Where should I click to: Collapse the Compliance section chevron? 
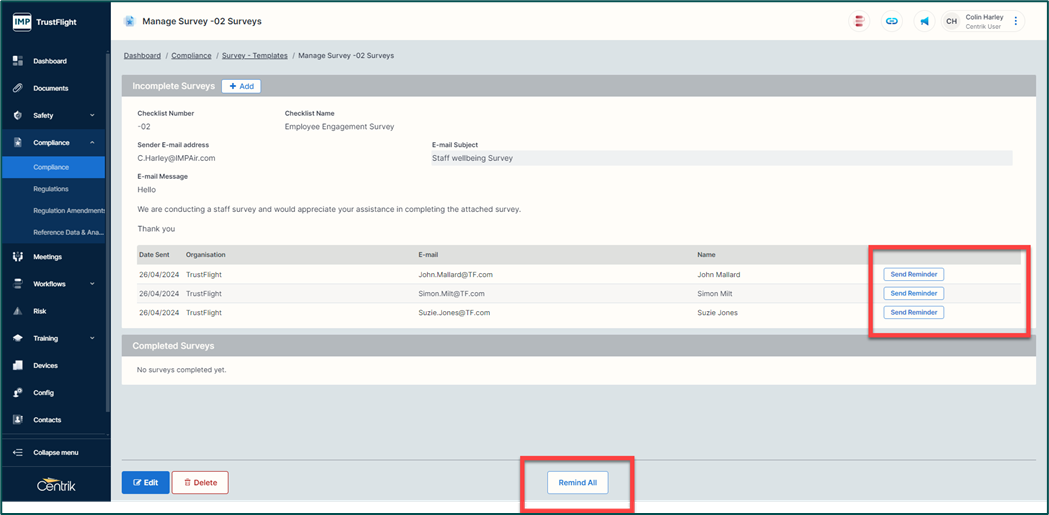pos(92,143)
